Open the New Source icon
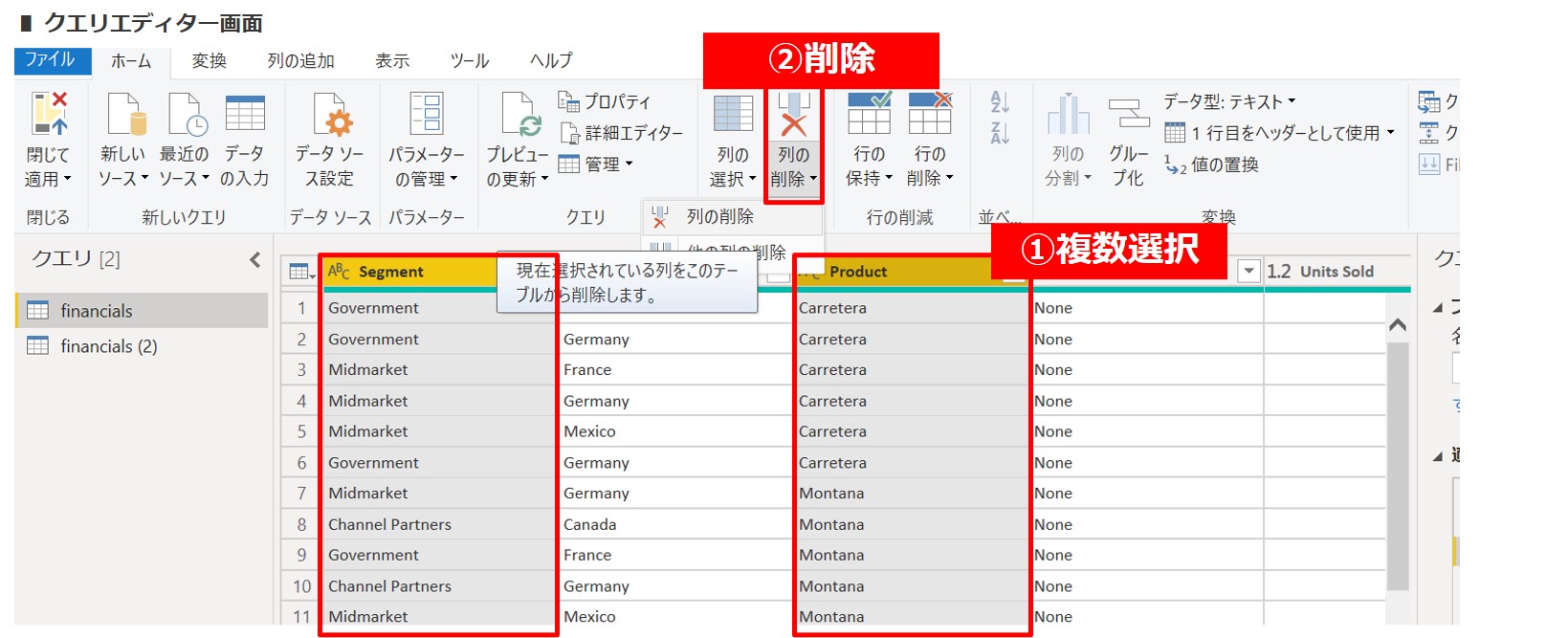This screenshot has height=638, width=1568. (x=124, y=114)
